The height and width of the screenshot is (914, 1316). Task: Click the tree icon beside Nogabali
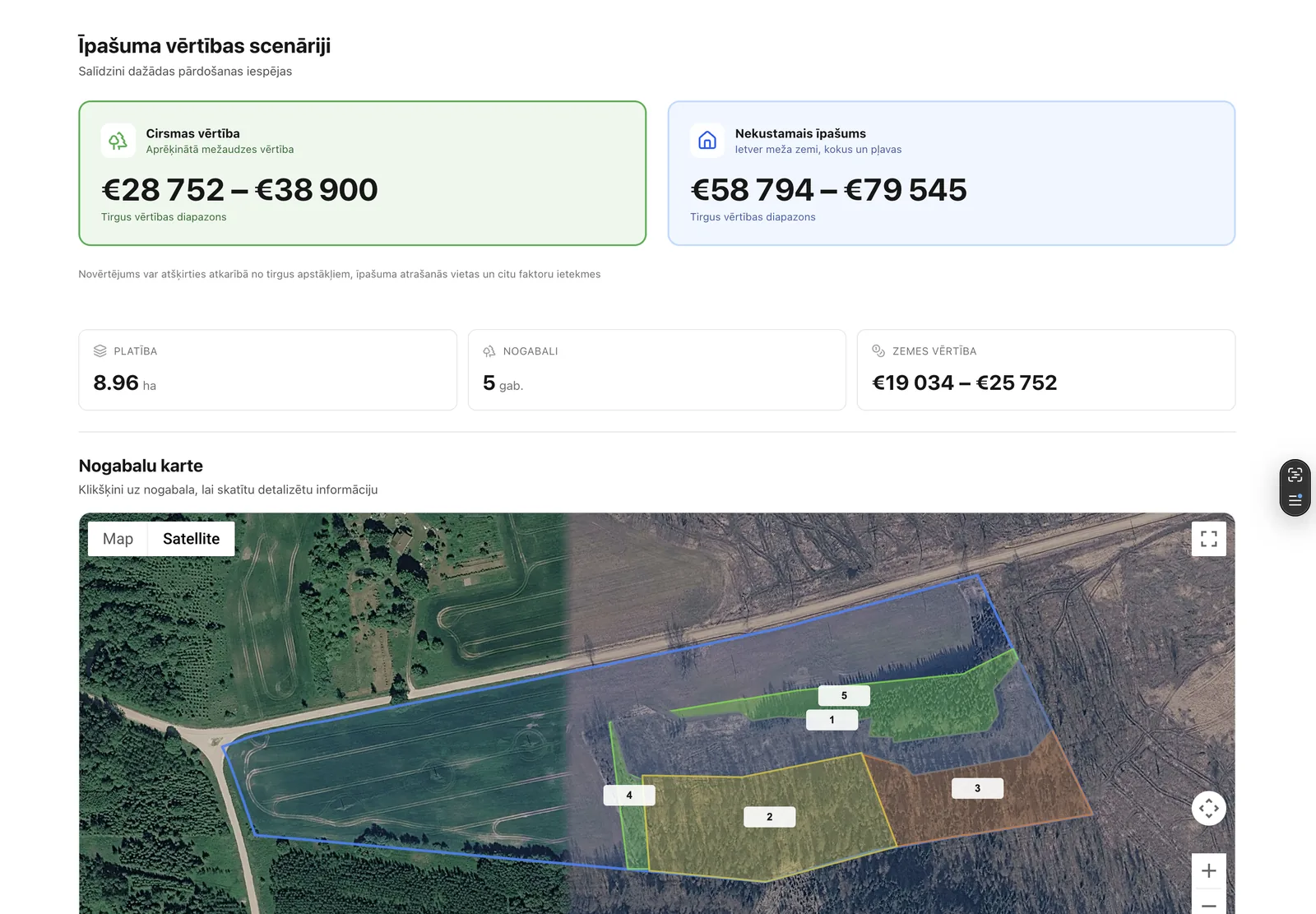coord(489,351)
